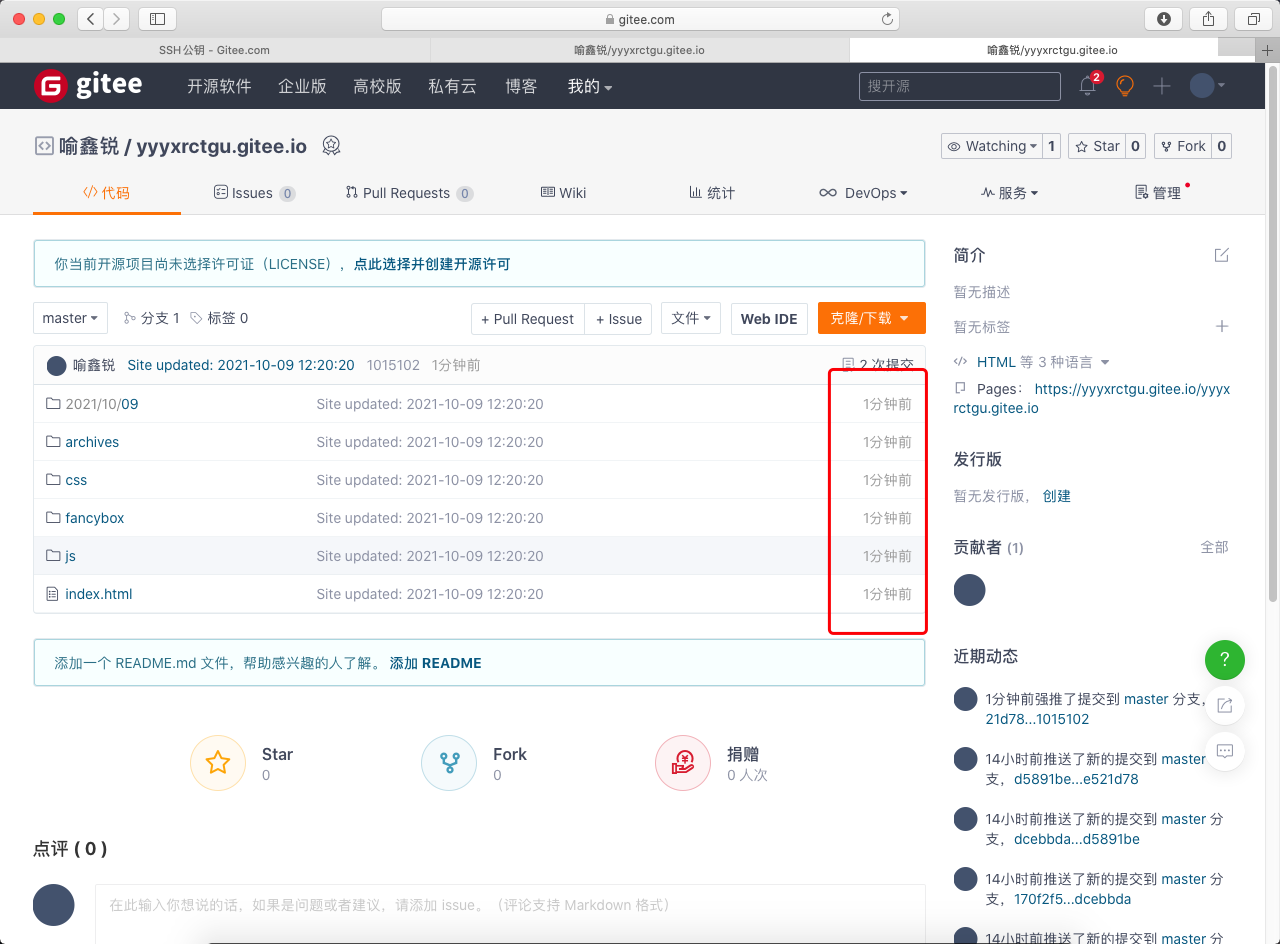Screen dimensions: 1280x944
Task: Switch to the Issues tab
Action: 254,193
